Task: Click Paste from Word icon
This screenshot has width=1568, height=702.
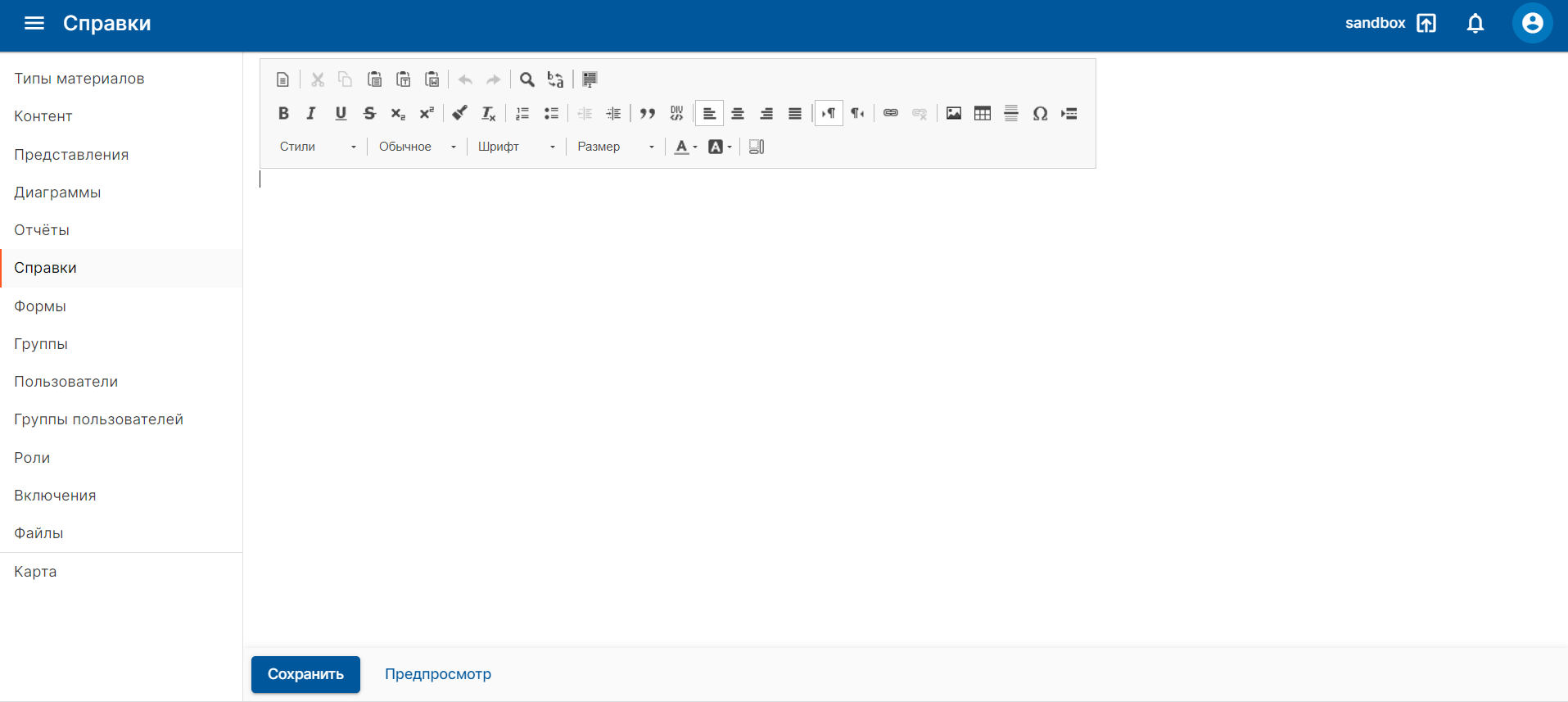Action: (x=432, y=79)
